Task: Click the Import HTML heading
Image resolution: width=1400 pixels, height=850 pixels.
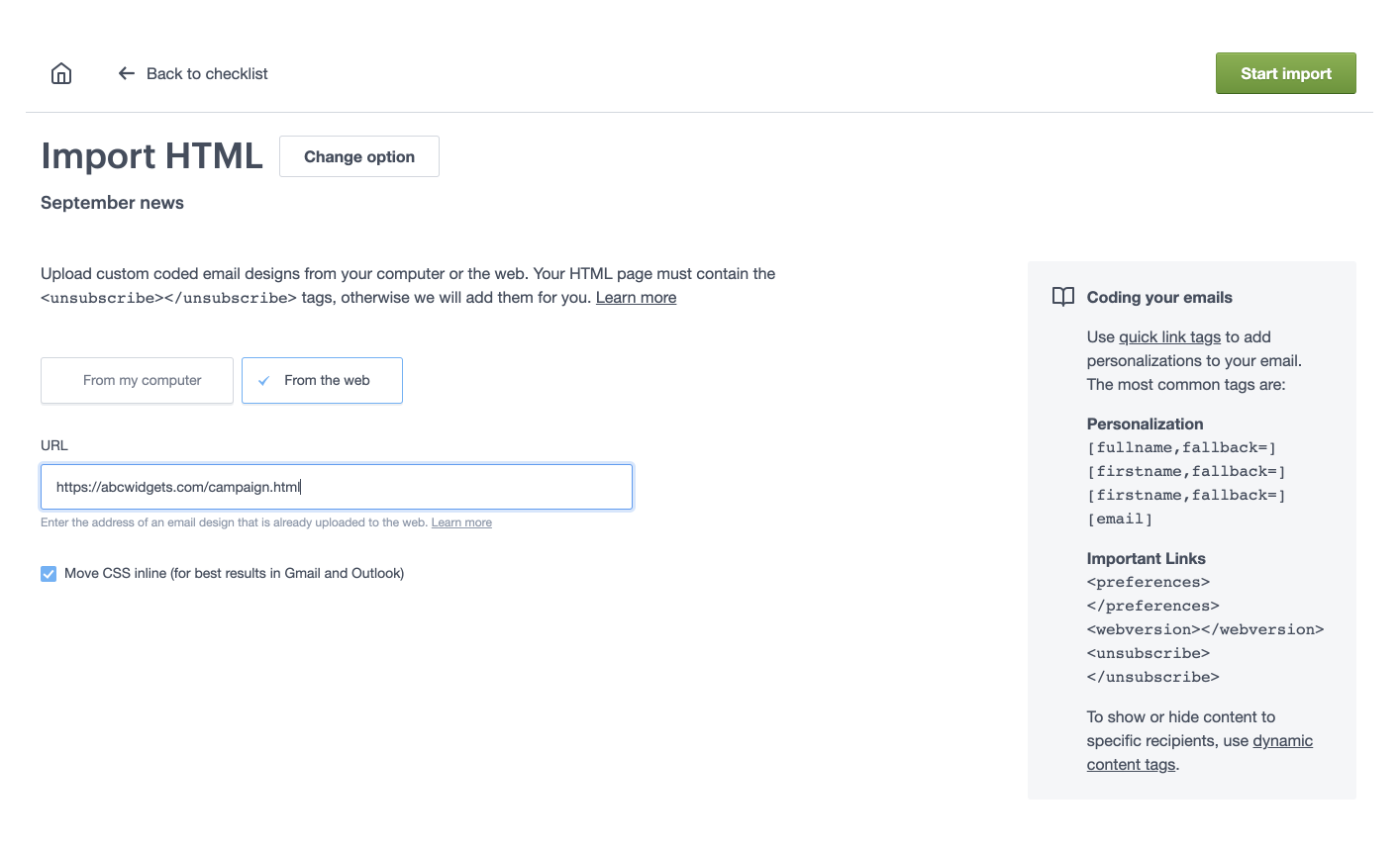Action: [151, 156]
